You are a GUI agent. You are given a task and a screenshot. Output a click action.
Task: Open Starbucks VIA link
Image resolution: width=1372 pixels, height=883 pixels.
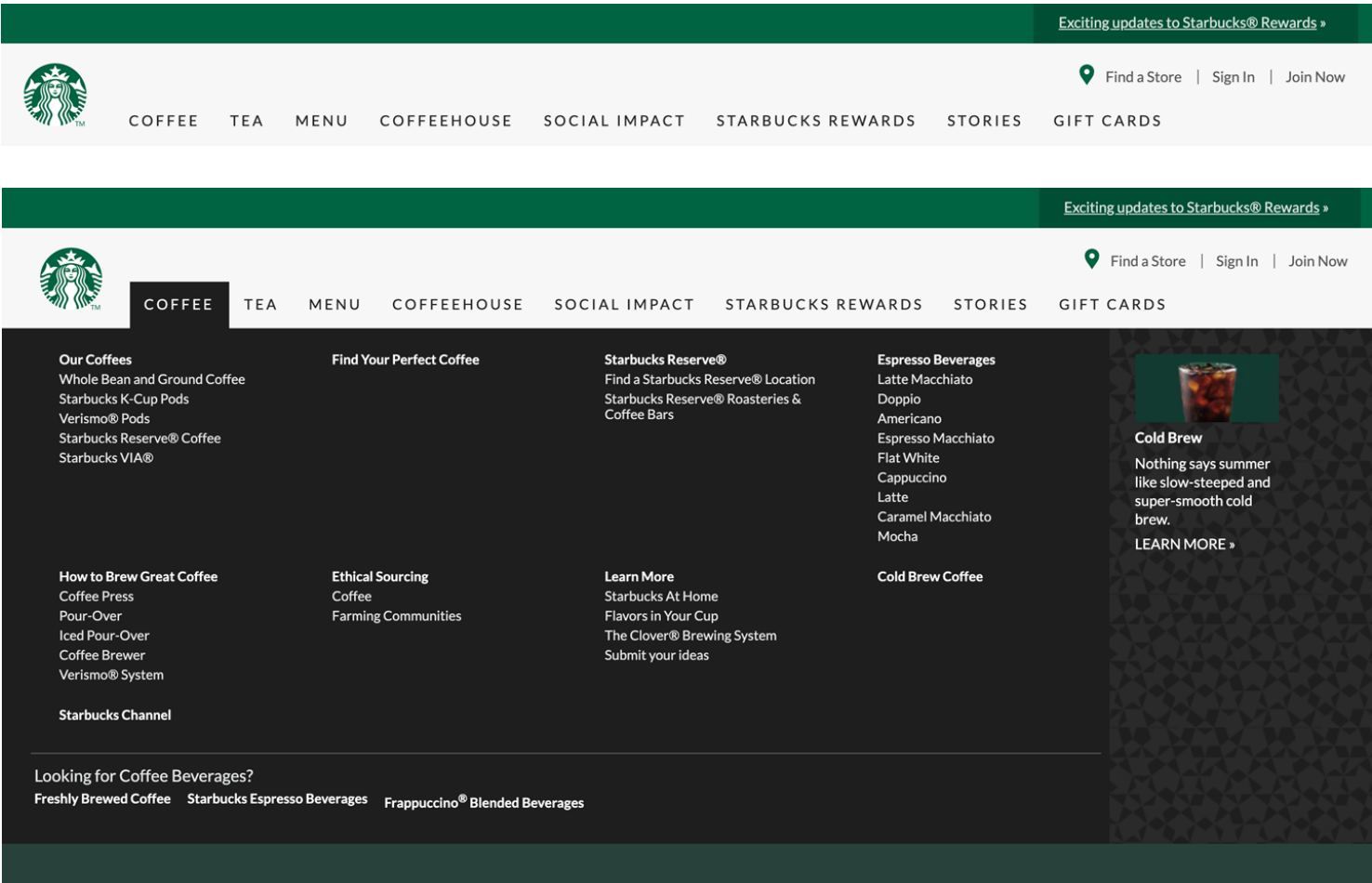pos(106,457)
